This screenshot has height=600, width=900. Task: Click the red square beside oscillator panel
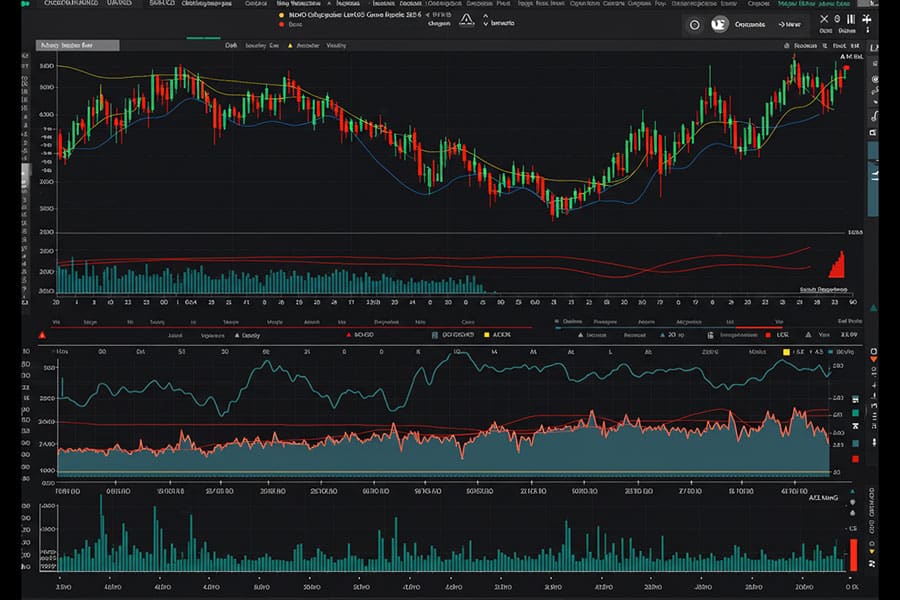pos(855,459)
